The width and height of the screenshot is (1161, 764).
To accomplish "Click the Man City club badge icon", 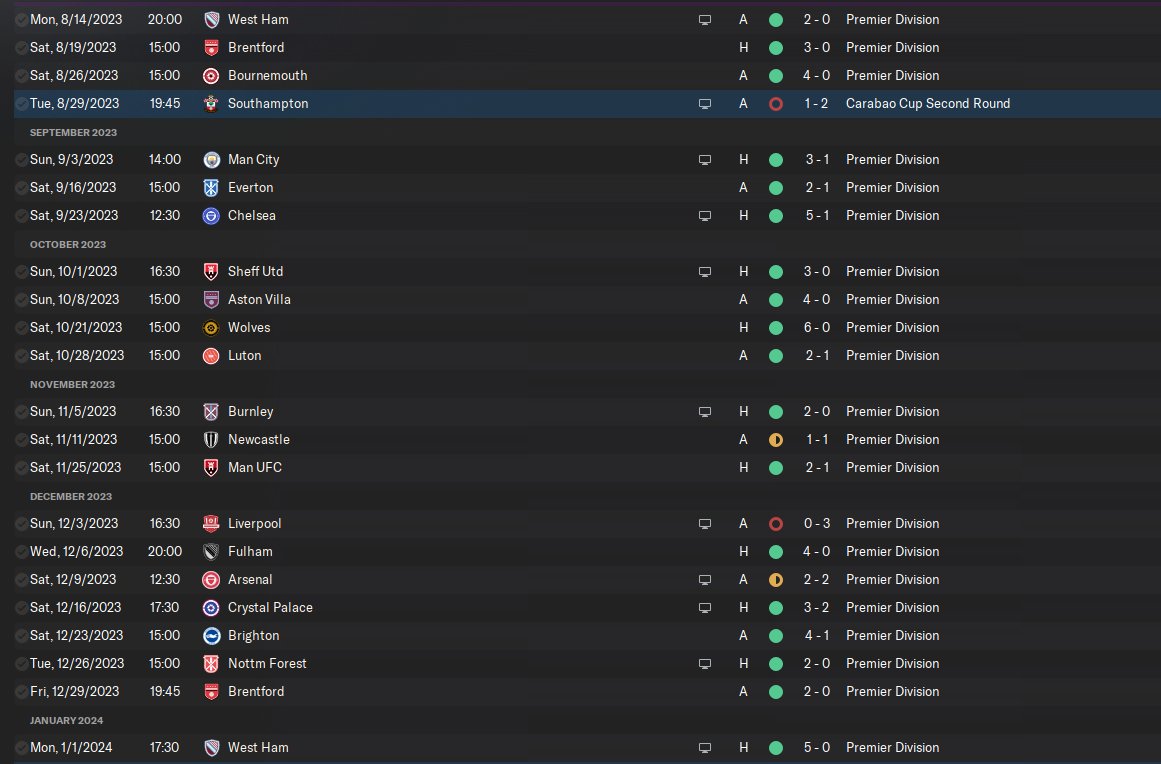I will [x=211, y=159].
